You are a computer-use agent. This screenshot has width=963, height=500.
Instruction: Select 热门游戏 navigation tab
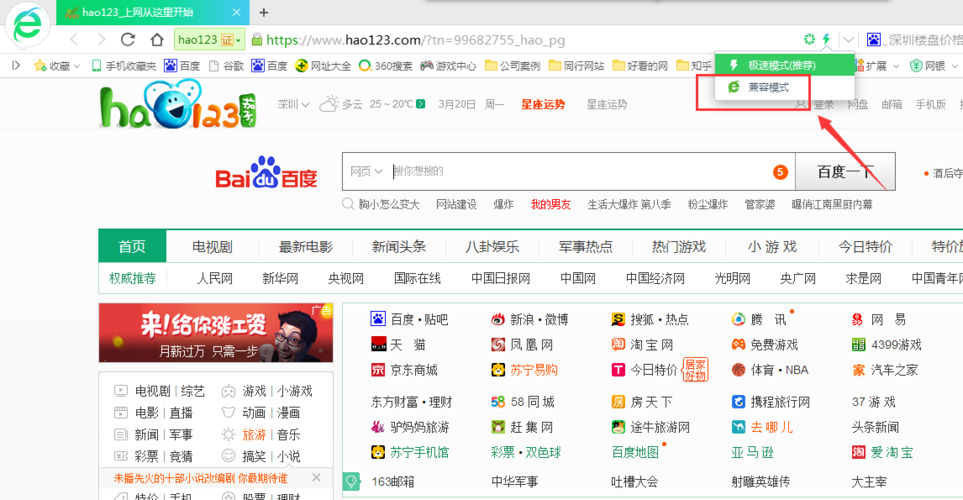[x=679, y=247]
